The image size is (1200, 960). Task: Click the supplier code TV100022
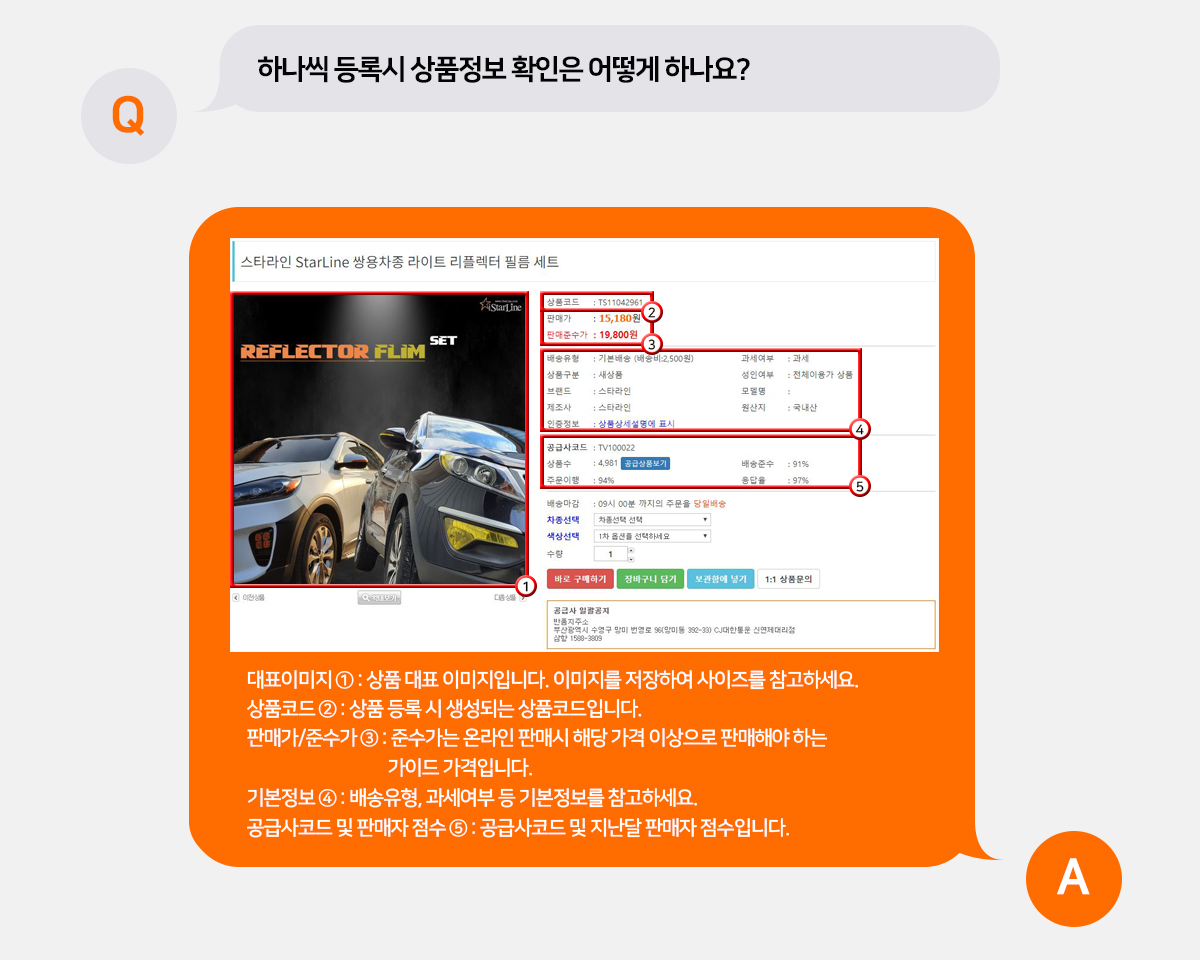(616, 448)
